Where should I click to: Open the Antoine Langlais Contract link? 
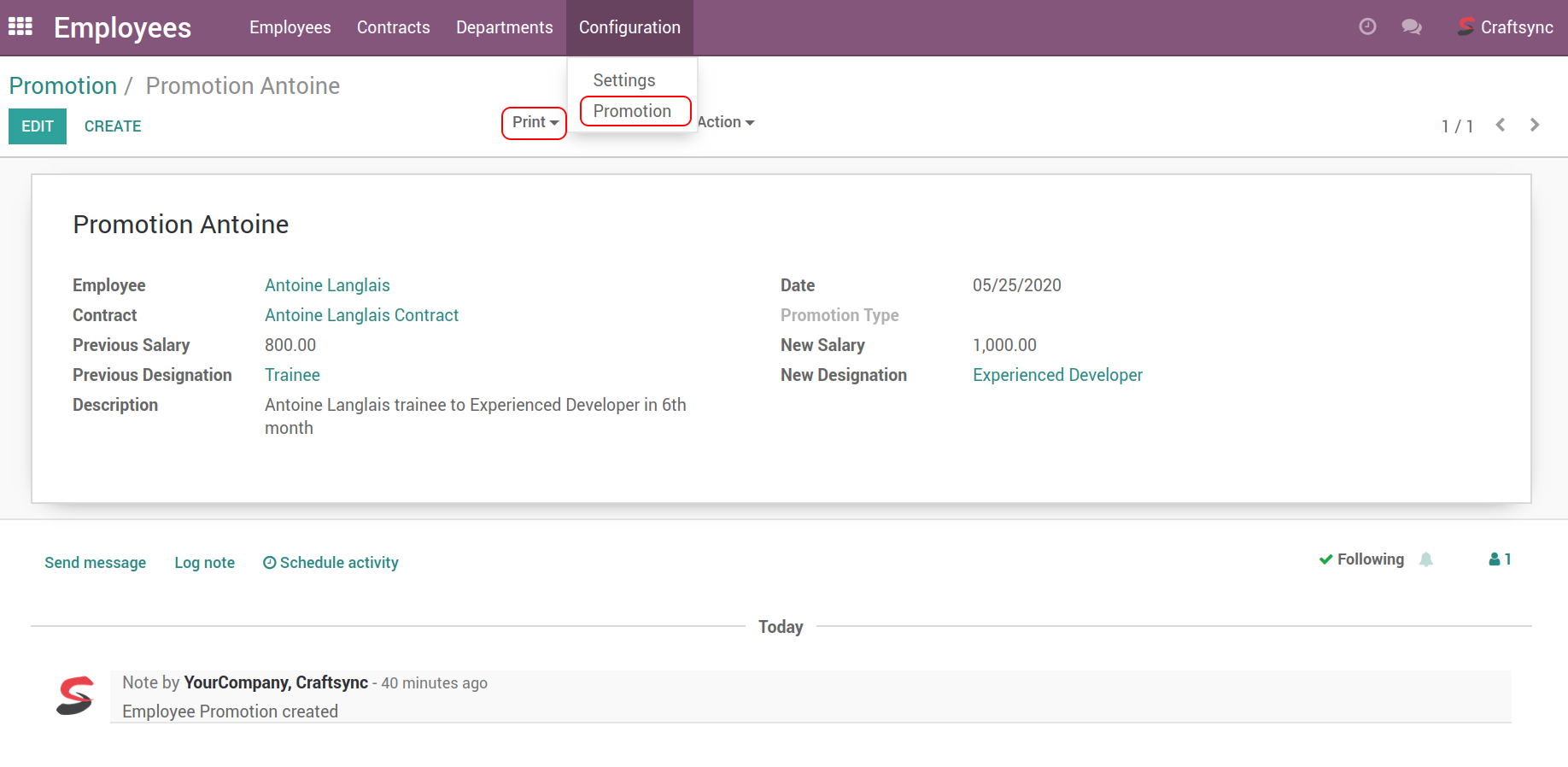pos(361,315)
